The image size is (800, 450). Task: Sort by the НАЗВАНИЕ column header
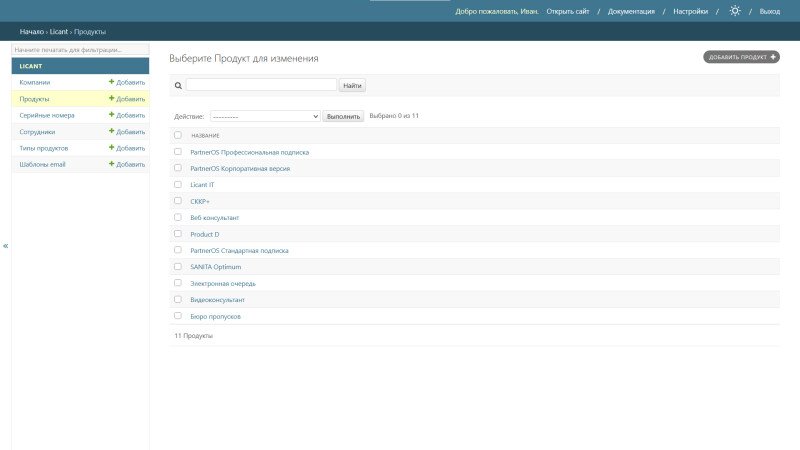point(205,135)
